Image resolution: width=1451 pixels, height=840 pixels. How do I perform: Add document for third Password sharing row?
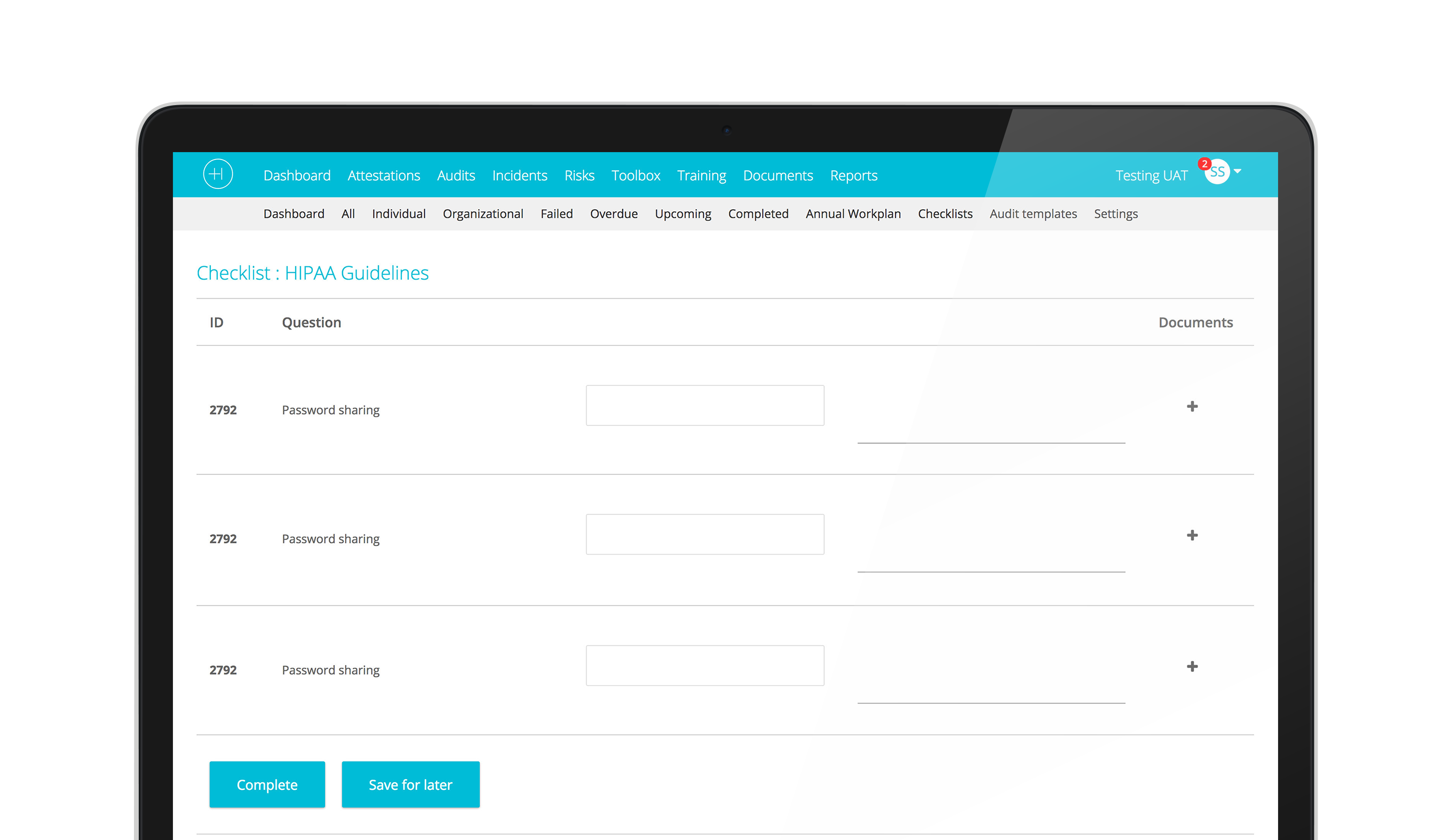click(1192, 667)
